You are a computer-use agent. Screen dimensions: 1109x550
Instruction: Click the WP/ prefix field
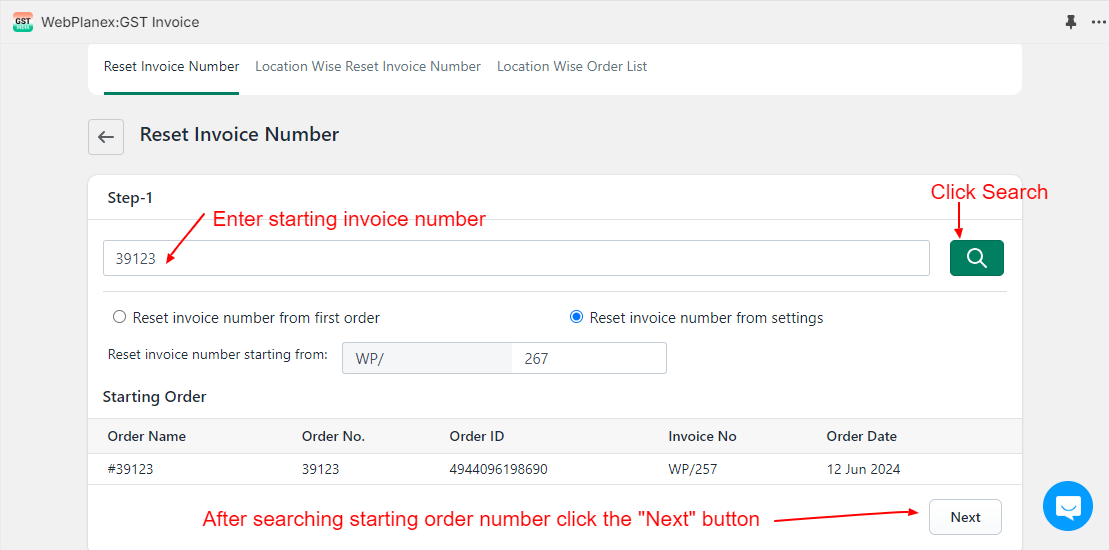[x=427, y=358]
